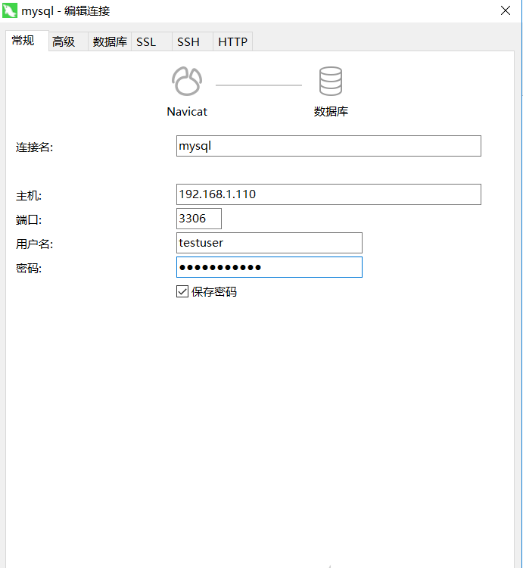Click the 端口: label

coord(29,220)
